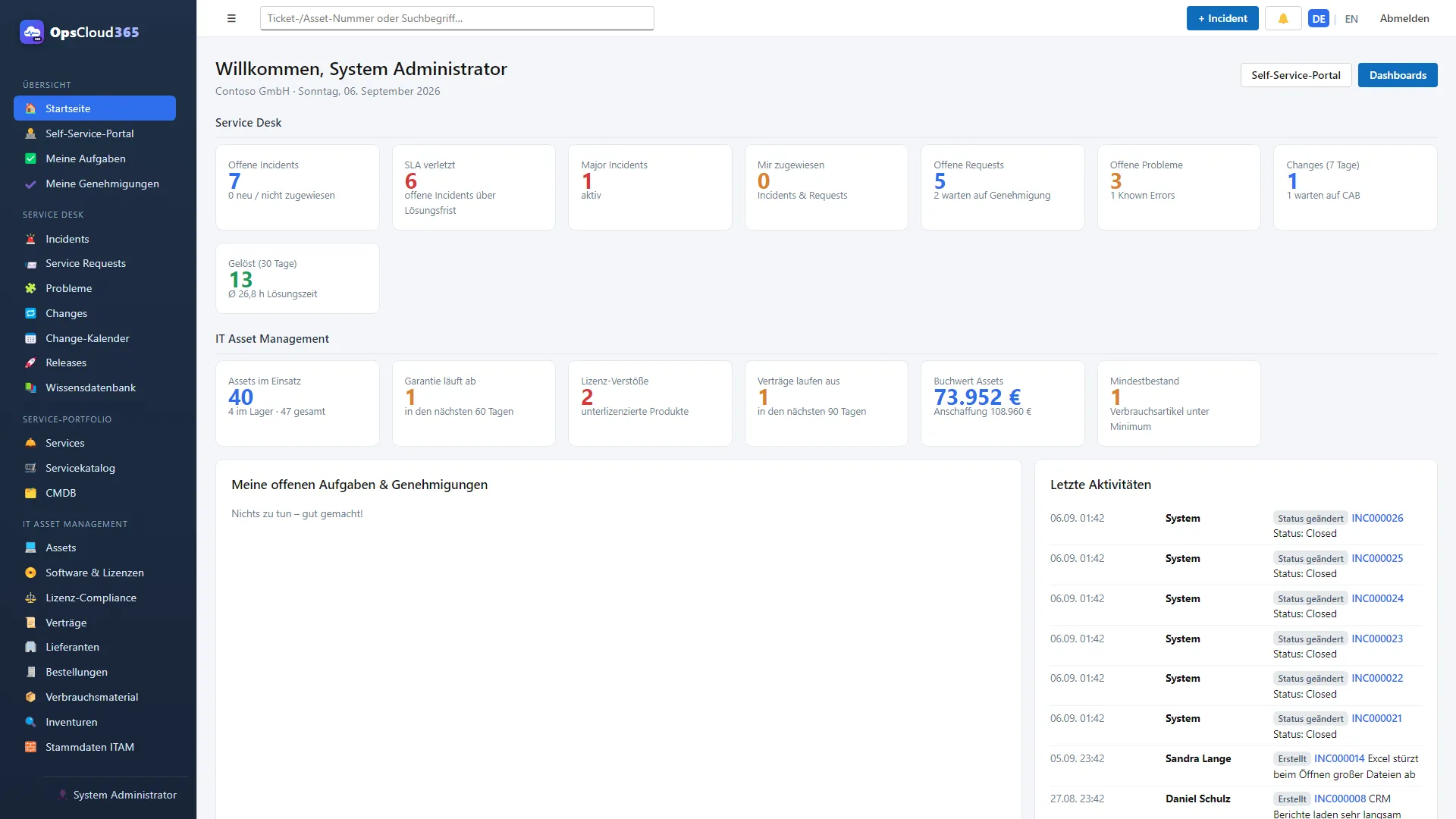
Task: Open Verbrauchsmaterial menu entry
Action: pos(95,697)
